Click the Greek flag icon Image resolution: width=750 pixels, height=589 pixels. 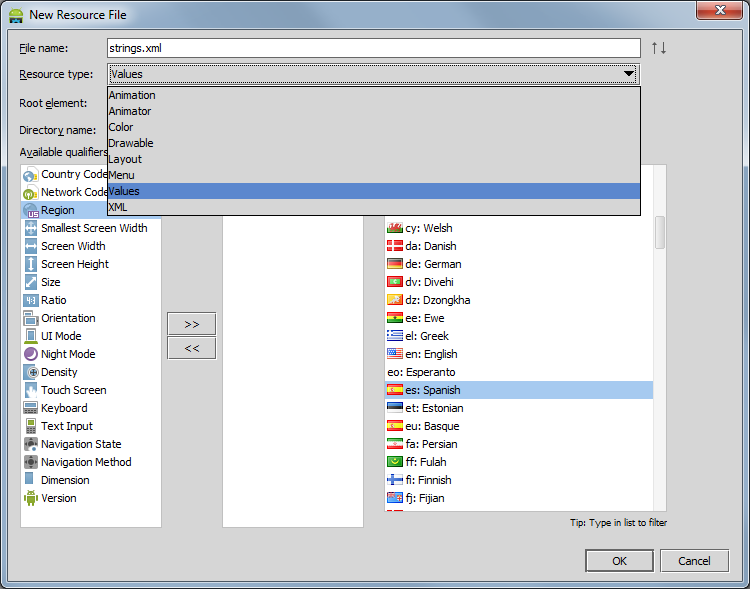tap(394, 336)
